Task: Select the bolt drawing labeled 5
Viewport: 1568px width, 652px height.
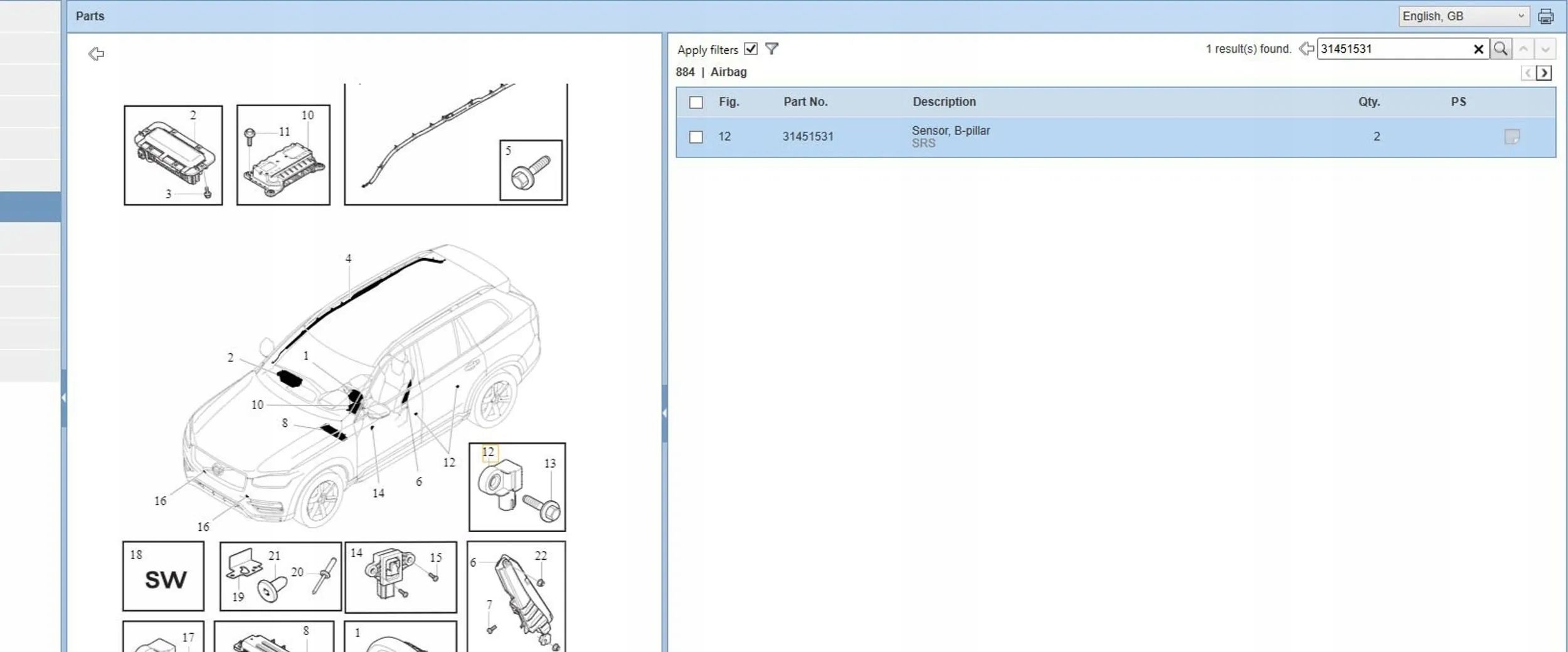Action: 531,172
